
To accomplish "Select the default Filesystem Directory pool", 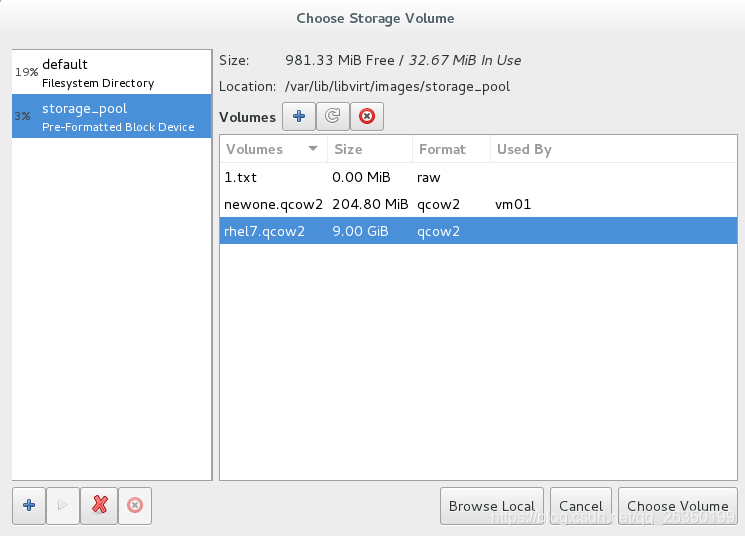I will coord(112,72).
